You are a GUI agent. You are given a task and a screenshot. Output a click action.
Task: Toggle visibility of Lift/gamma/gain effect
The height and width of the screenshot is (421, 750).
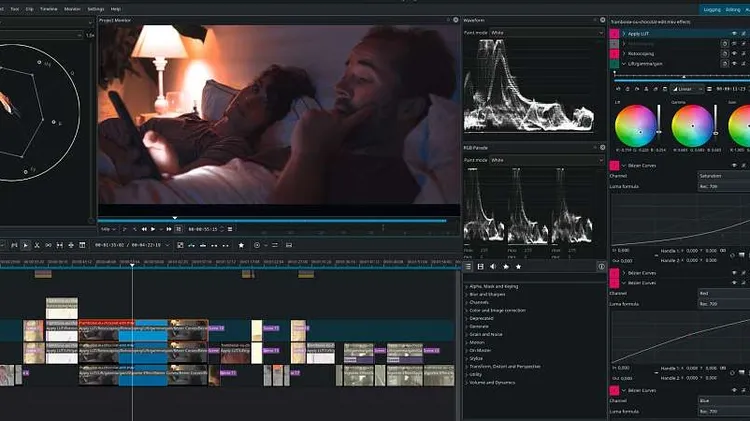[x=733, y=63]
